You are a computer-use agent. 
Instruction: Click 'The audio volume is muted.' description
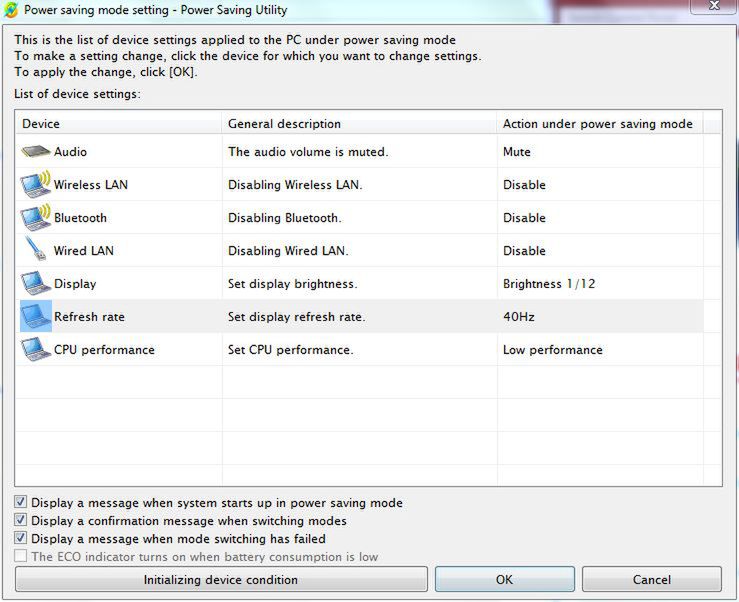(308, 152)
